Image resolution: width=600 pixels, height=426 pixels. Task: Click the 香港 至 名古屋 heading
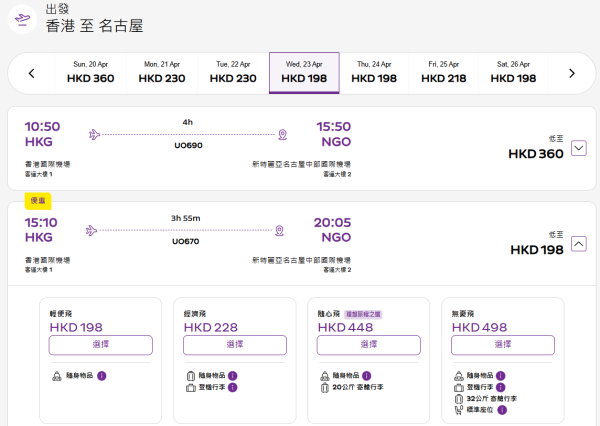click(95, 26)
